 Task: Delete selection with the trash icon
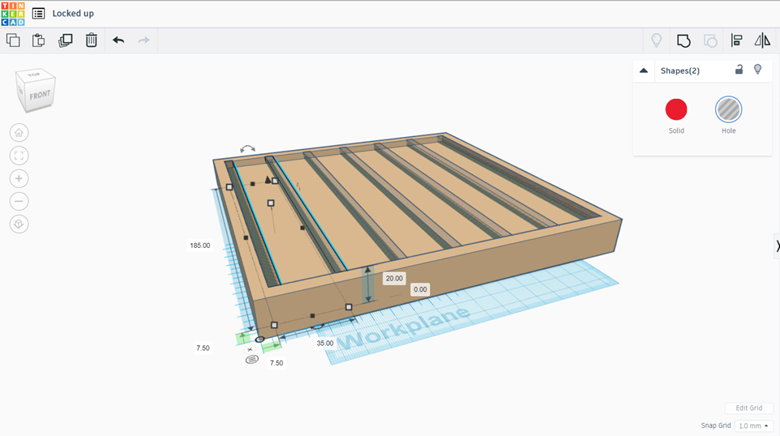pos(91,40)
